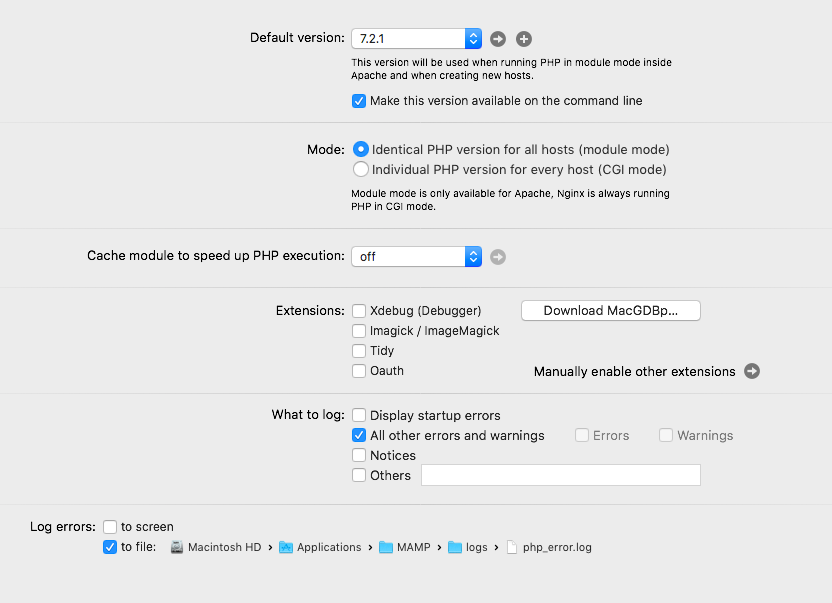Click the Others log text field
Image resolution: width=832 pixels, height=603 pixels.
click(560, 475)
